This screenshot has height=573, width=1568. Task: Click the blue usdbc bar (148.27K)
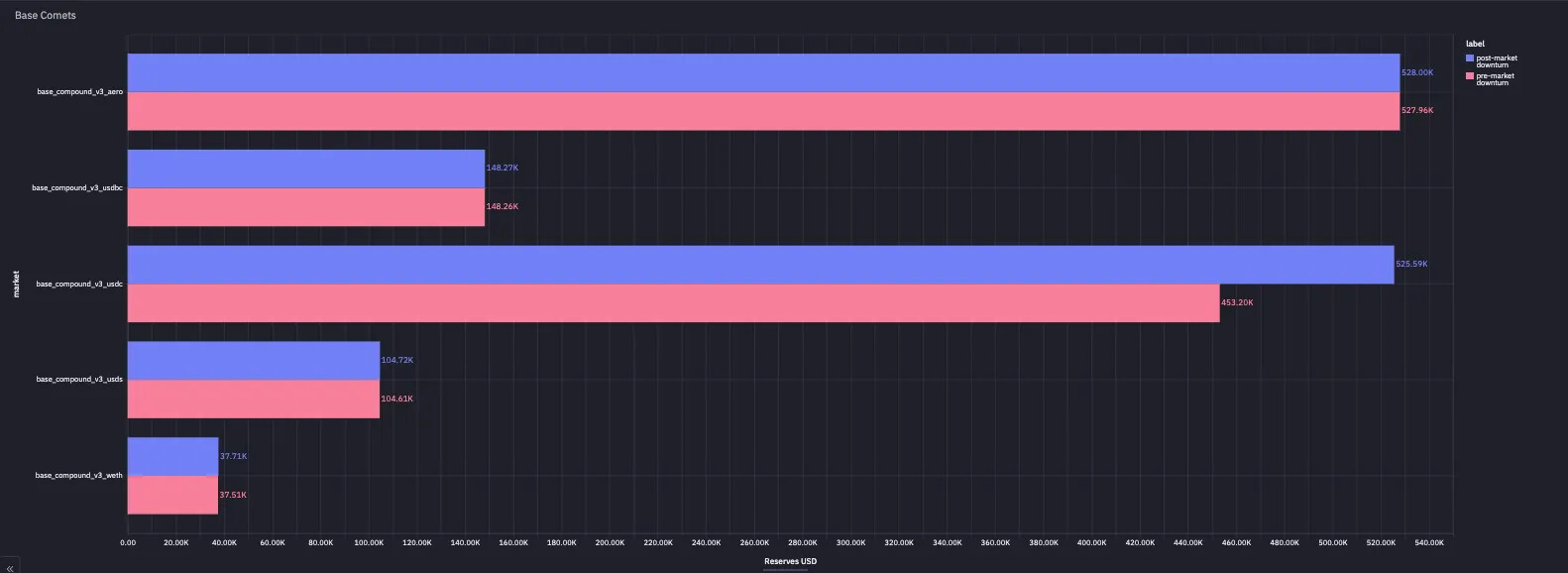pyautogui.click(x=306, y=169)
